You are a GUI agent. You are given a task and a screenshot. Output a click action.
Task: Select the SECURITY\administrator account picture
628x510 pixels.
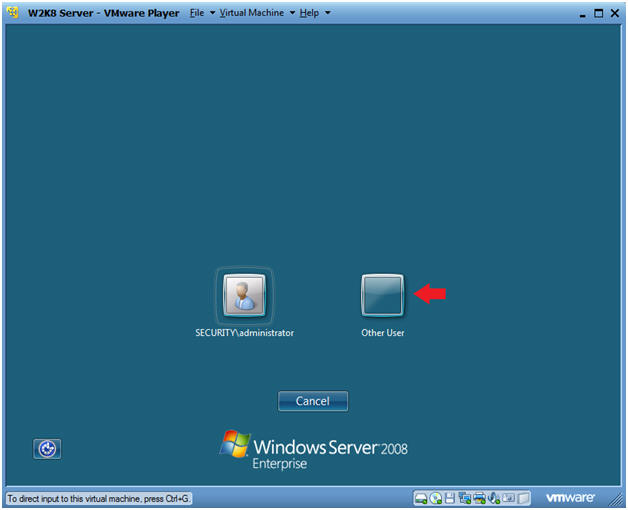pyautogui.click(x=244, y=295)
